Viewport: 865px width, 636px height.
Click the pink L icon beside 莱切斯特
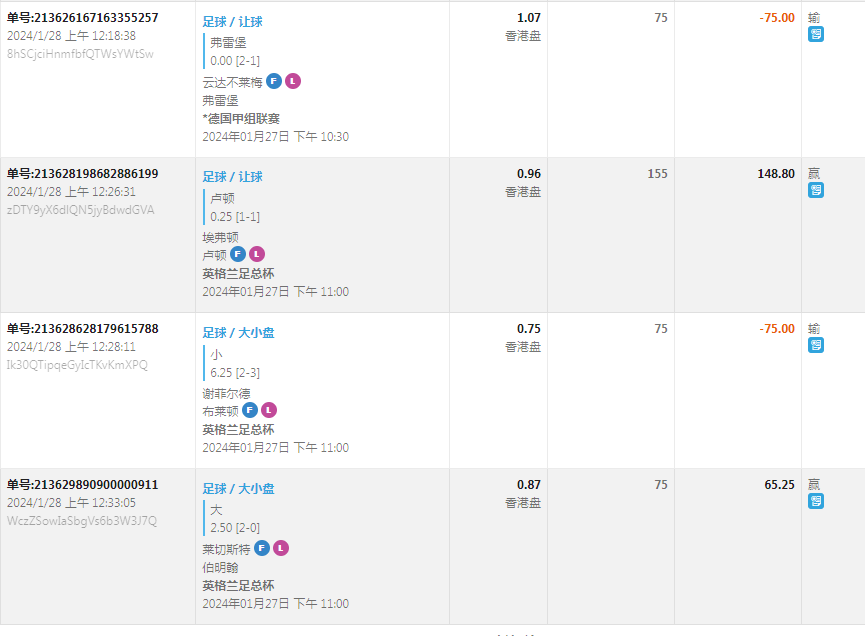(281, 548)
